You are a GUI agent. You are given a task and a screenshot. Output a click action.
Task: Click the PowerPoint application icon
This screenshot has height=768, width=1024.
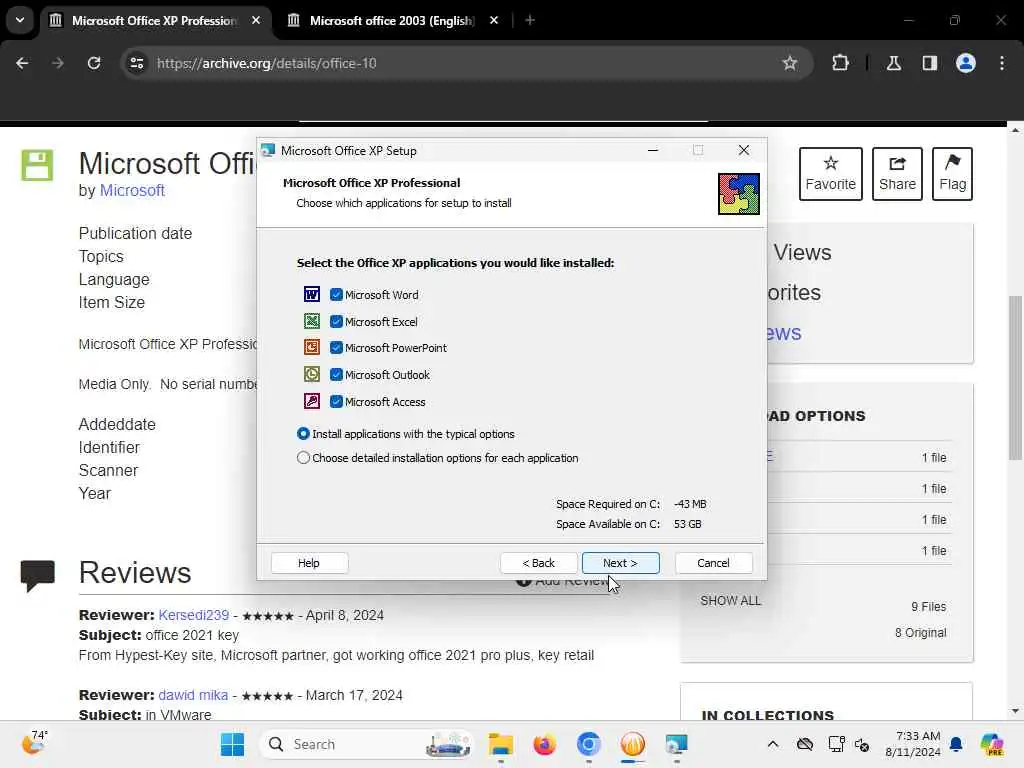312,347
